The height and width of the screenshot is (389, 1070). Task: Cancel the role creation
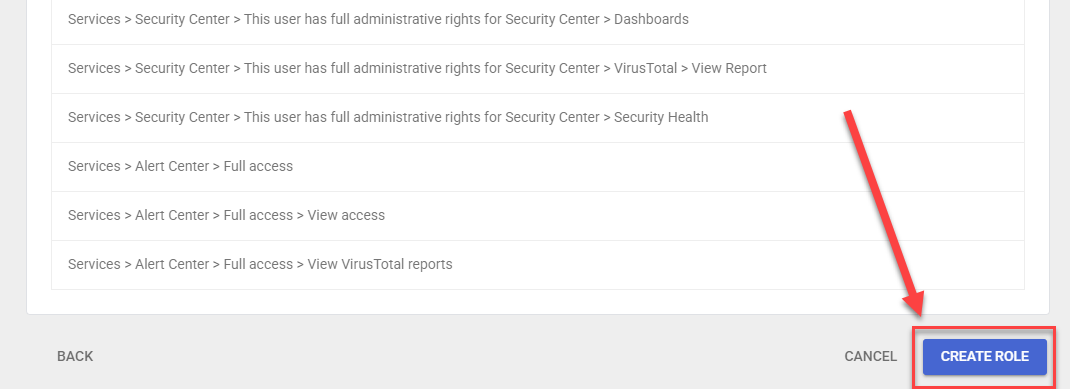[x=870, y=356]
